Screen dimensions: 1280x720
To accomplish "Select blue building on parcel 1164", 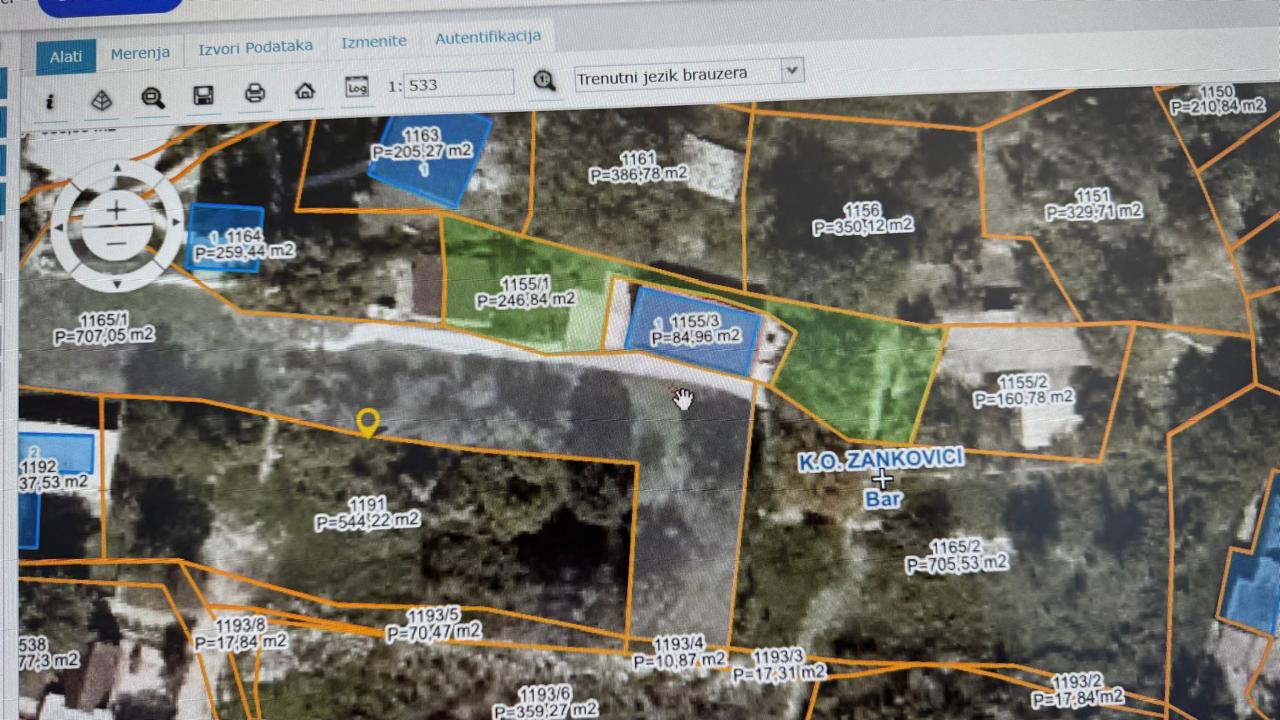I will click(224, 238).
